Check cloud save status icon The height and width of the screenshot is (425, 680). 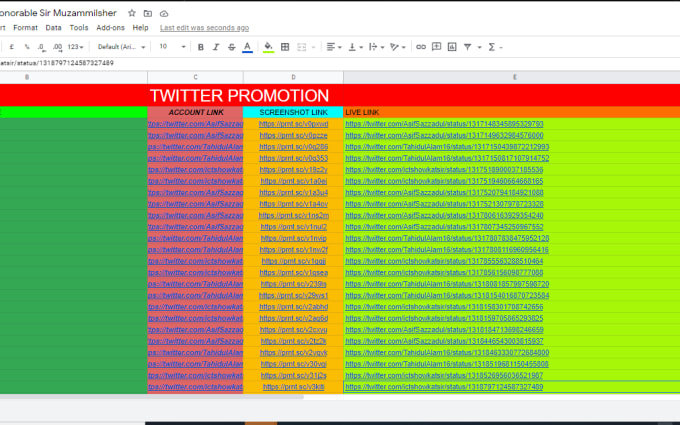pyautogui.click(x=164, y=13)
